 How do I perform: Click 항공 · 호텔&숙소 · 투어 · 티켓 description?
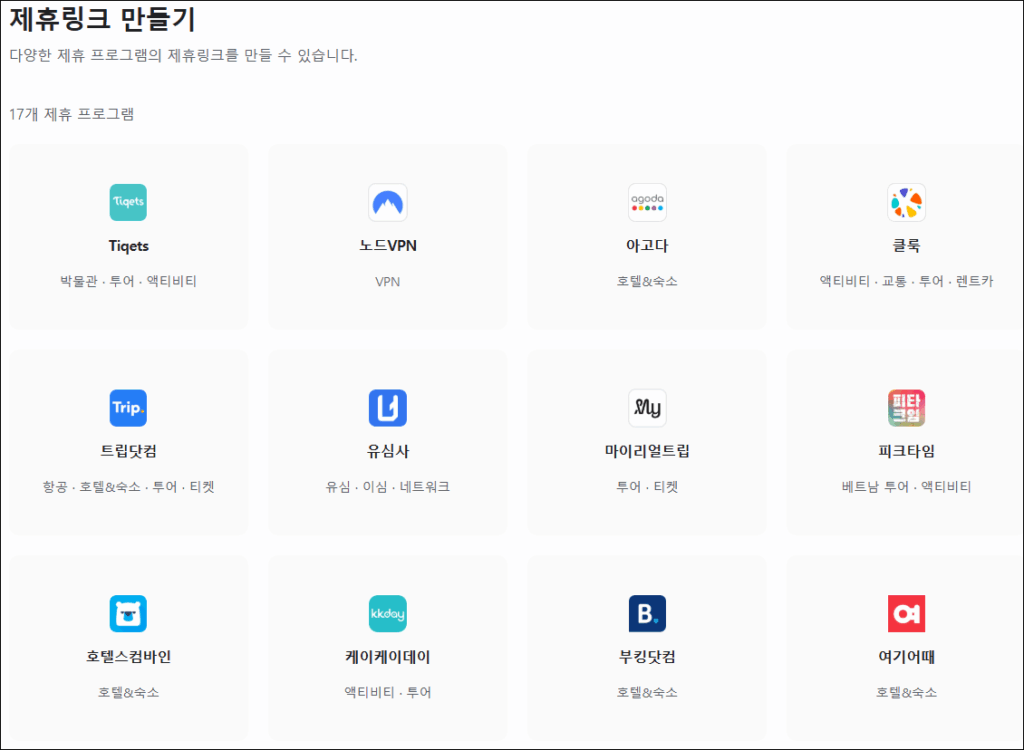(129, 487)
